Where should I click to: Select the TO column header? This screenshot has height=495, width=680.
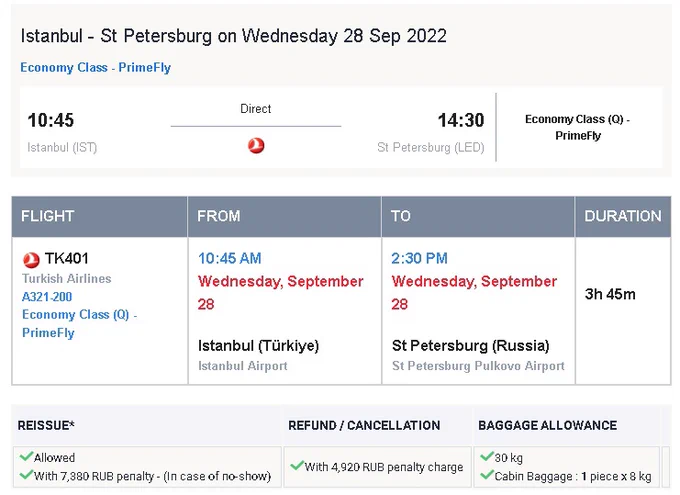coord(478,216)
